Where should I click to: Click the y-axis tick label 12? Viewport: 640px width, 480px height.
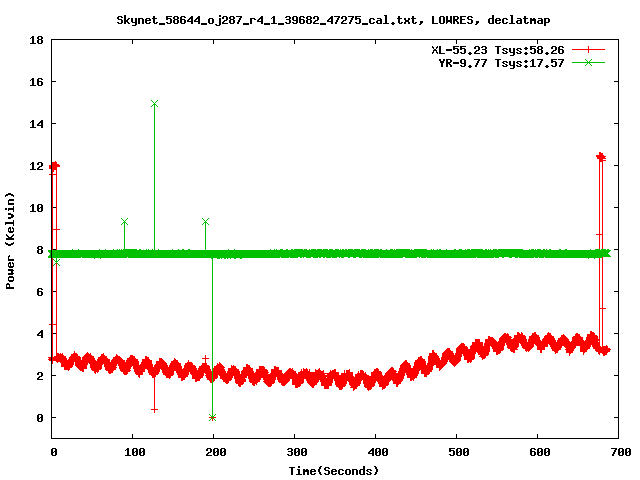coord(36,166)
